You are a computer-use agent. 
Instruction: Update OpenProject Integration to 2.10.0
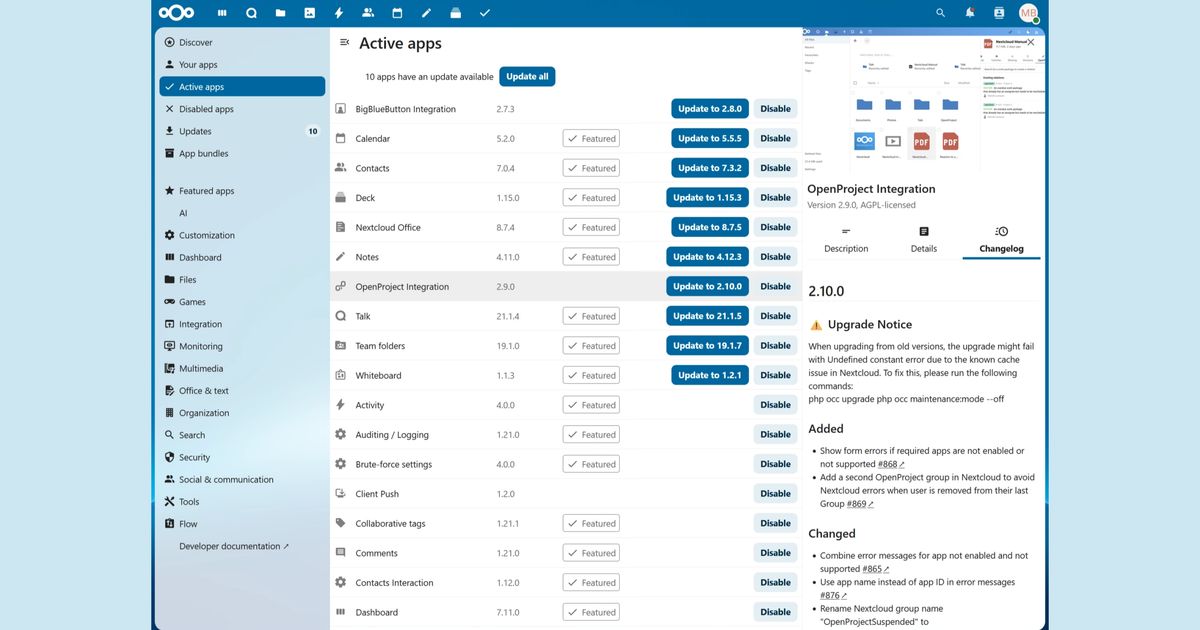(708, 286)
